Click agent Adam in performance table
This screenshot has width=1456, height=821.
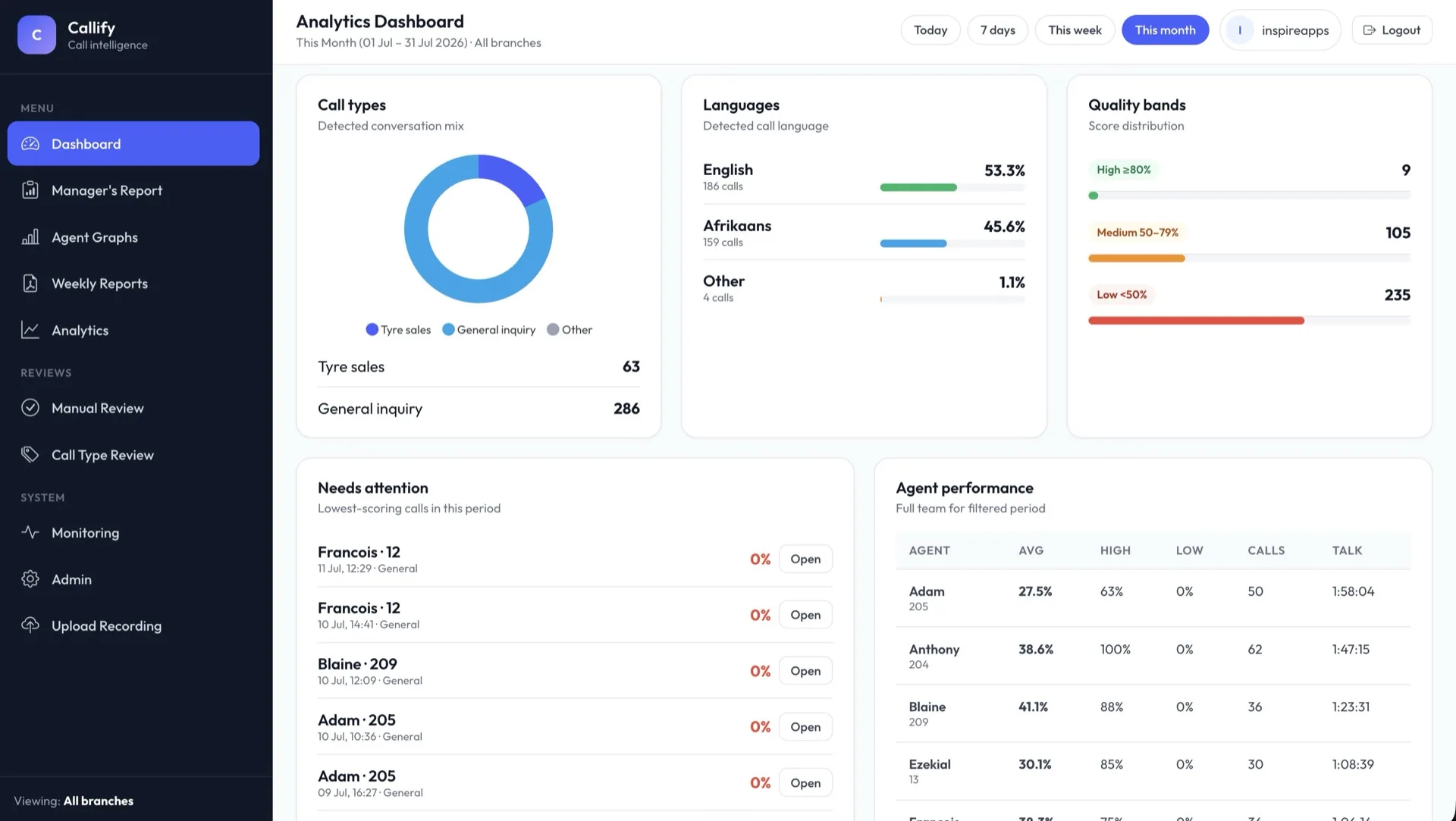927,591
